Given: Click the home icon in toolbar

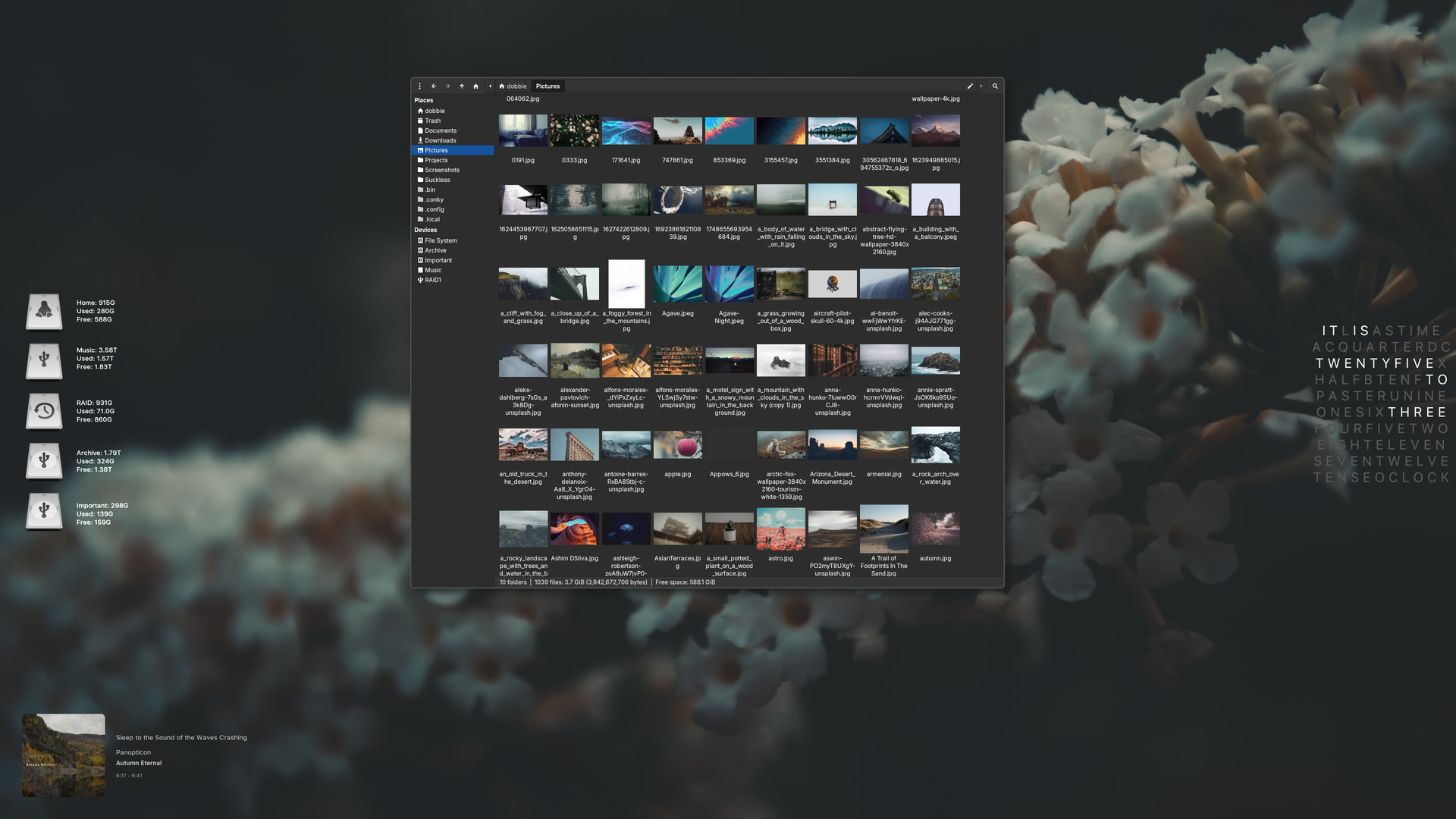Looking at the screenshot, I should (476, 86).
